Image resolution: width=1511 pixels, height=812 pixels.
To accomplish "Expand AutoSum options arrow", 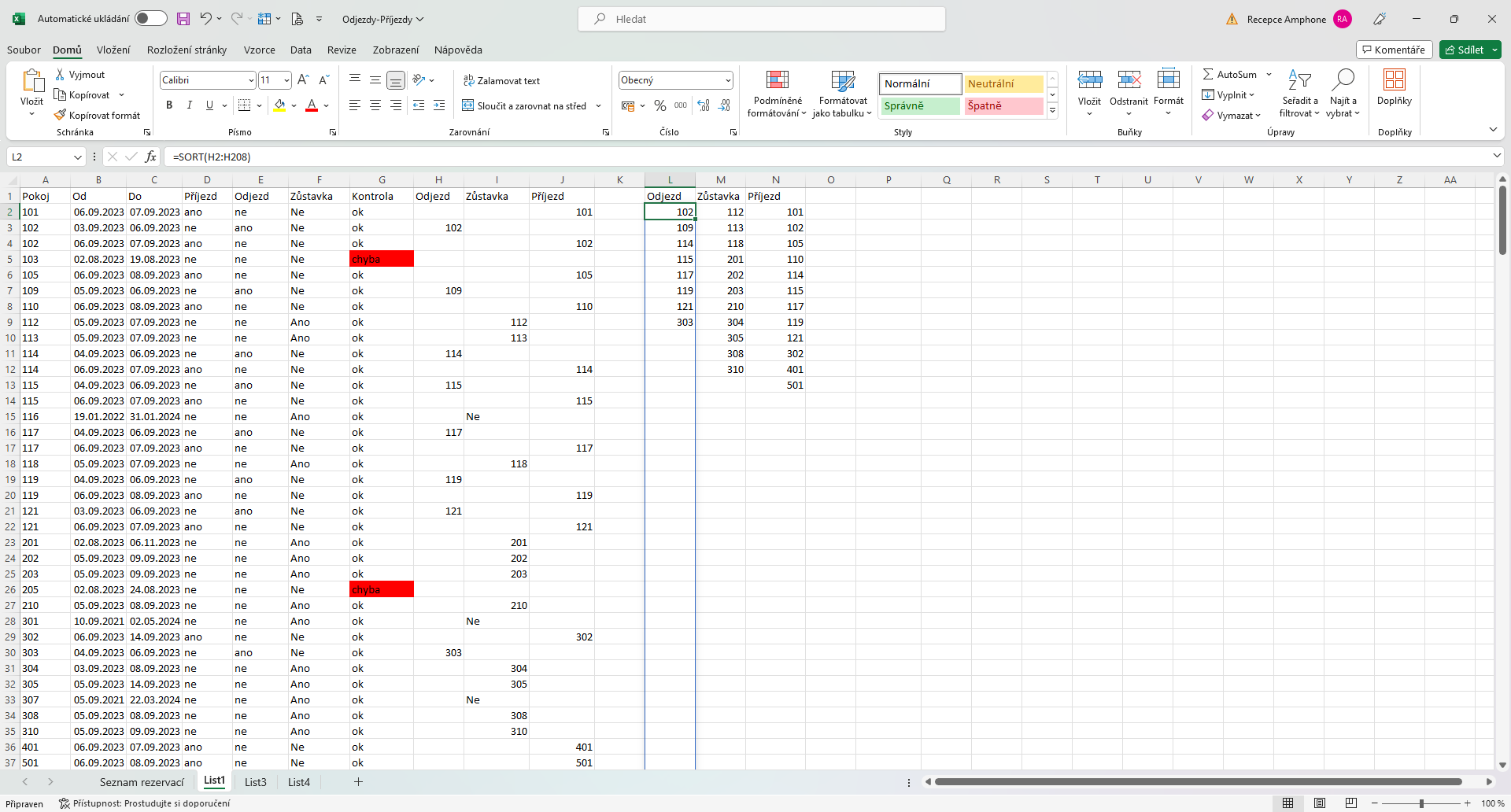I will pyautogui.click(x=1269, y=75).
